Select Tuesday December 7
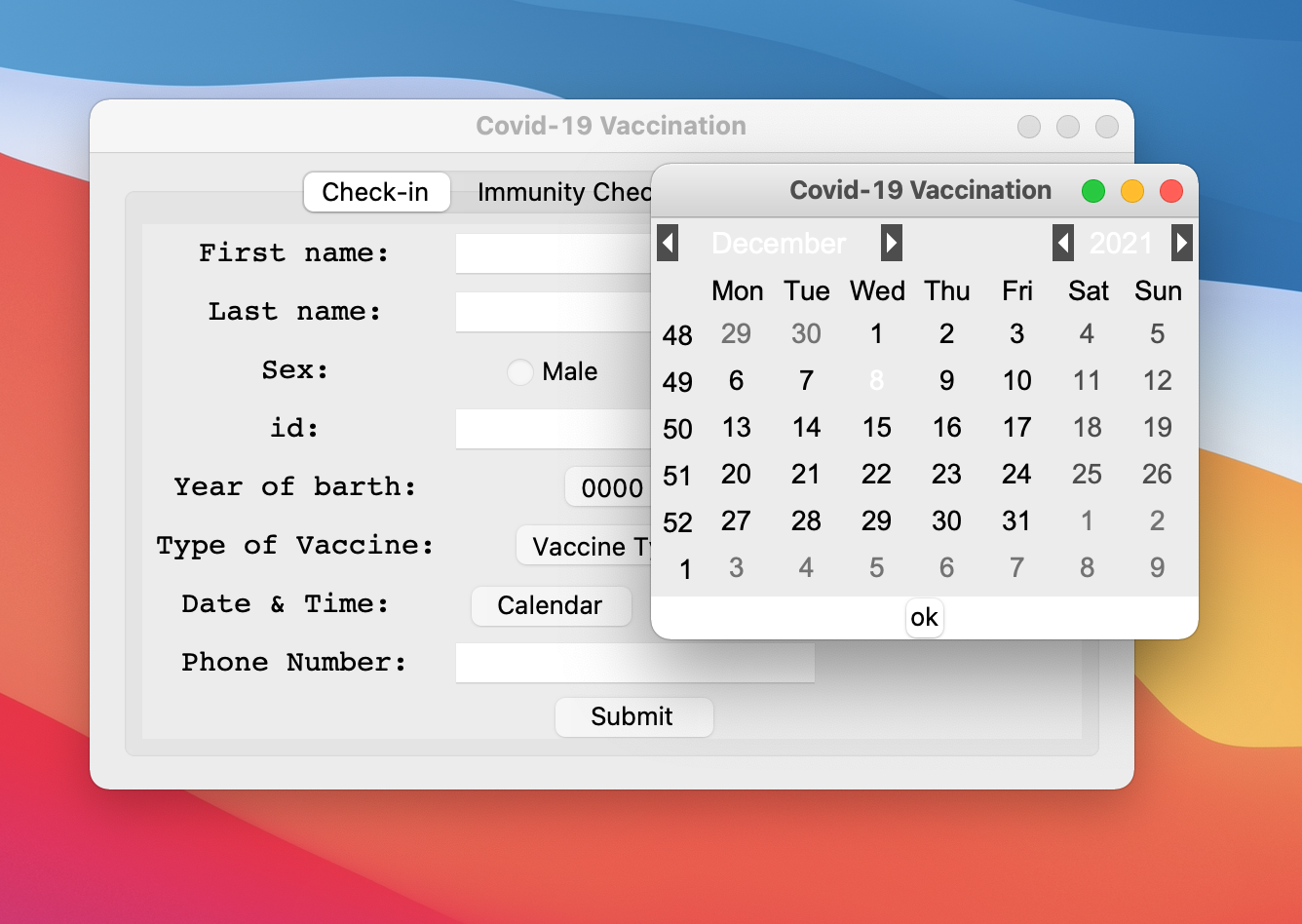Image resolution: width=1302 pixels, height=924 pixels. click(807, 381)
